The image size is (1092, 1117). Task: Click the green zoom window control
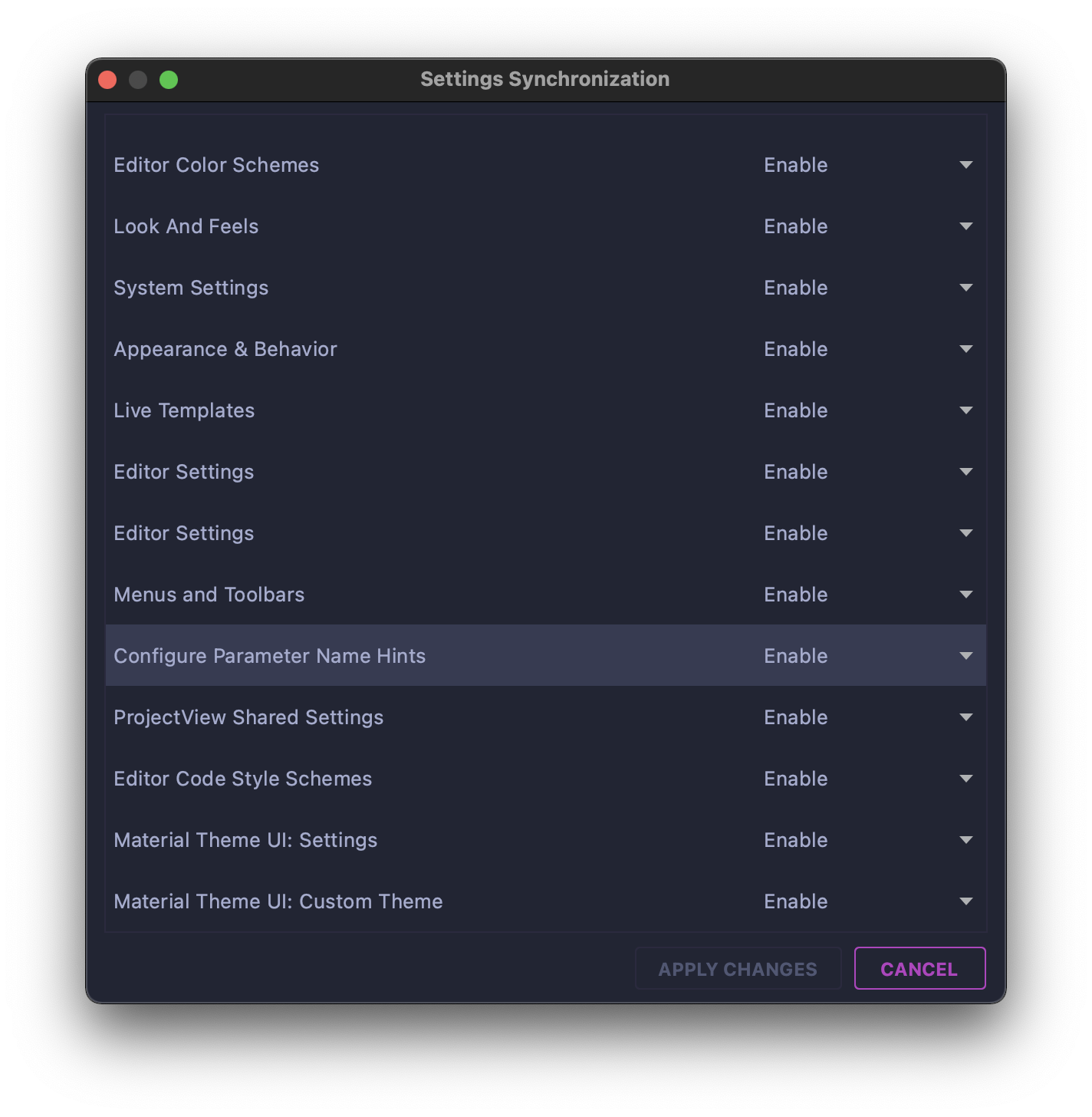169,78
